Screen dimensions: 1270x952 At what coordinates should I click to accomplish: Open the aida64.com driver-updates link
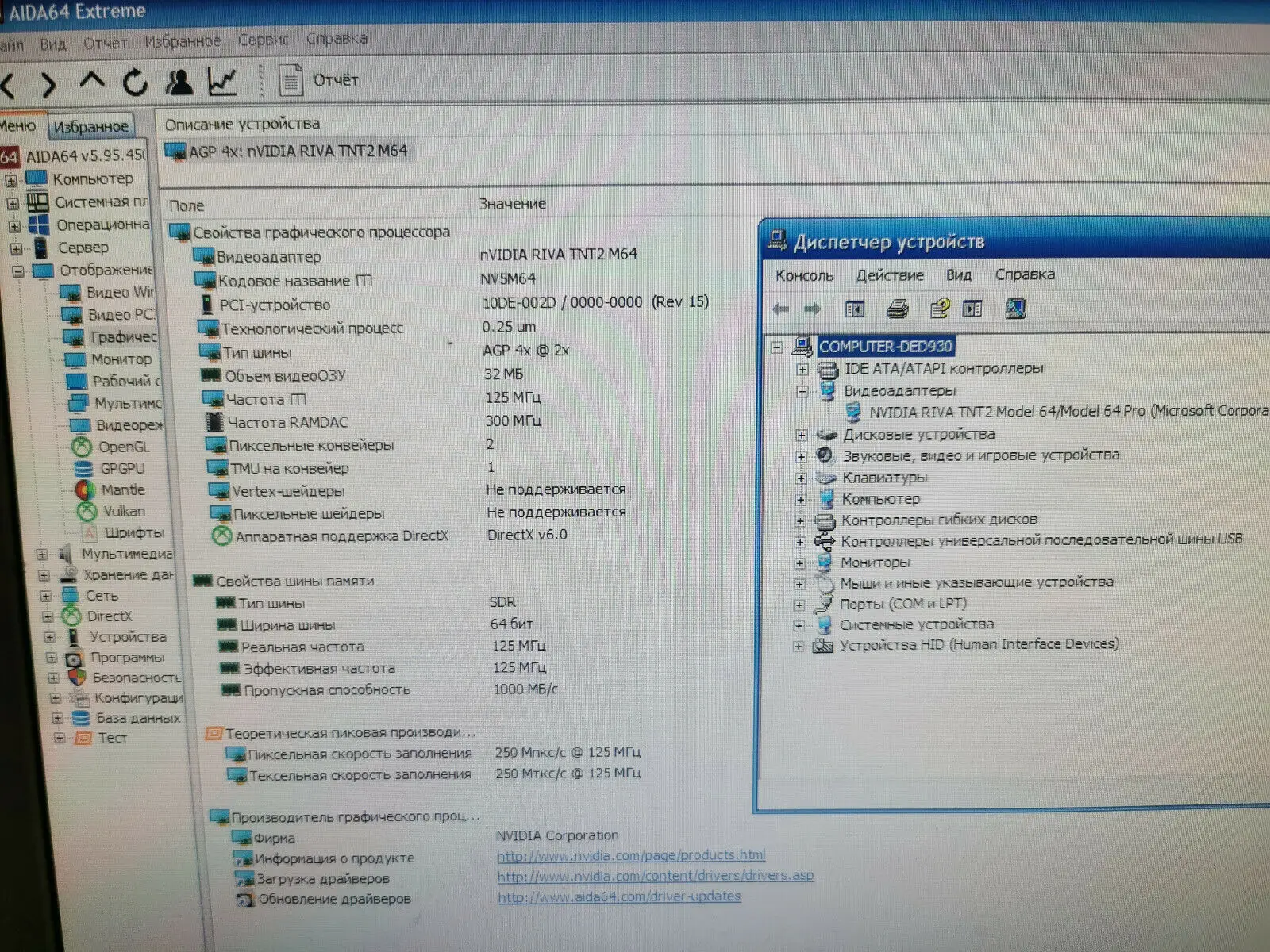(619, 896)
